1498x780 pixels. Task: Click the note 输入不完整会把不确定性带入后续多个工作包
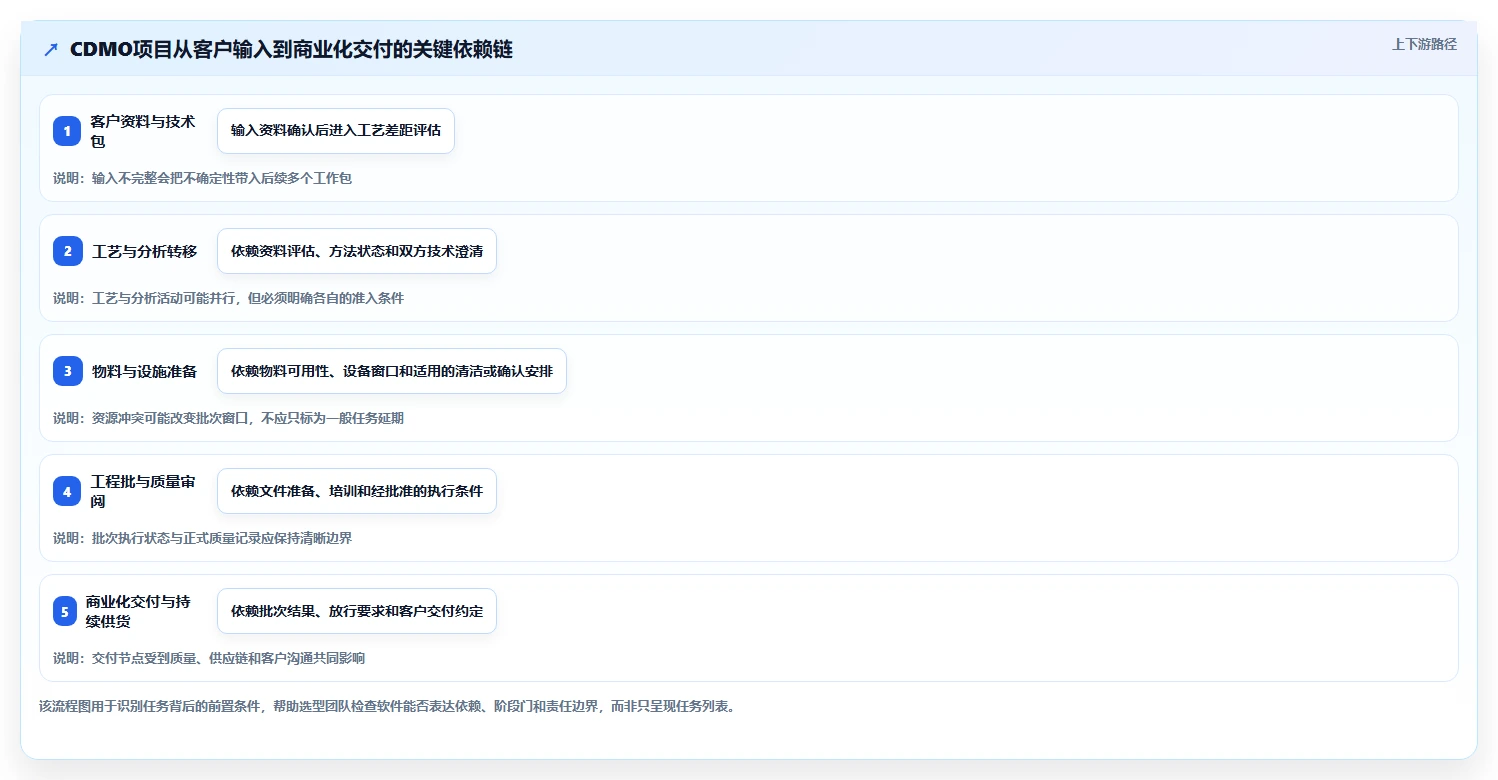click(x=202, y=178)
